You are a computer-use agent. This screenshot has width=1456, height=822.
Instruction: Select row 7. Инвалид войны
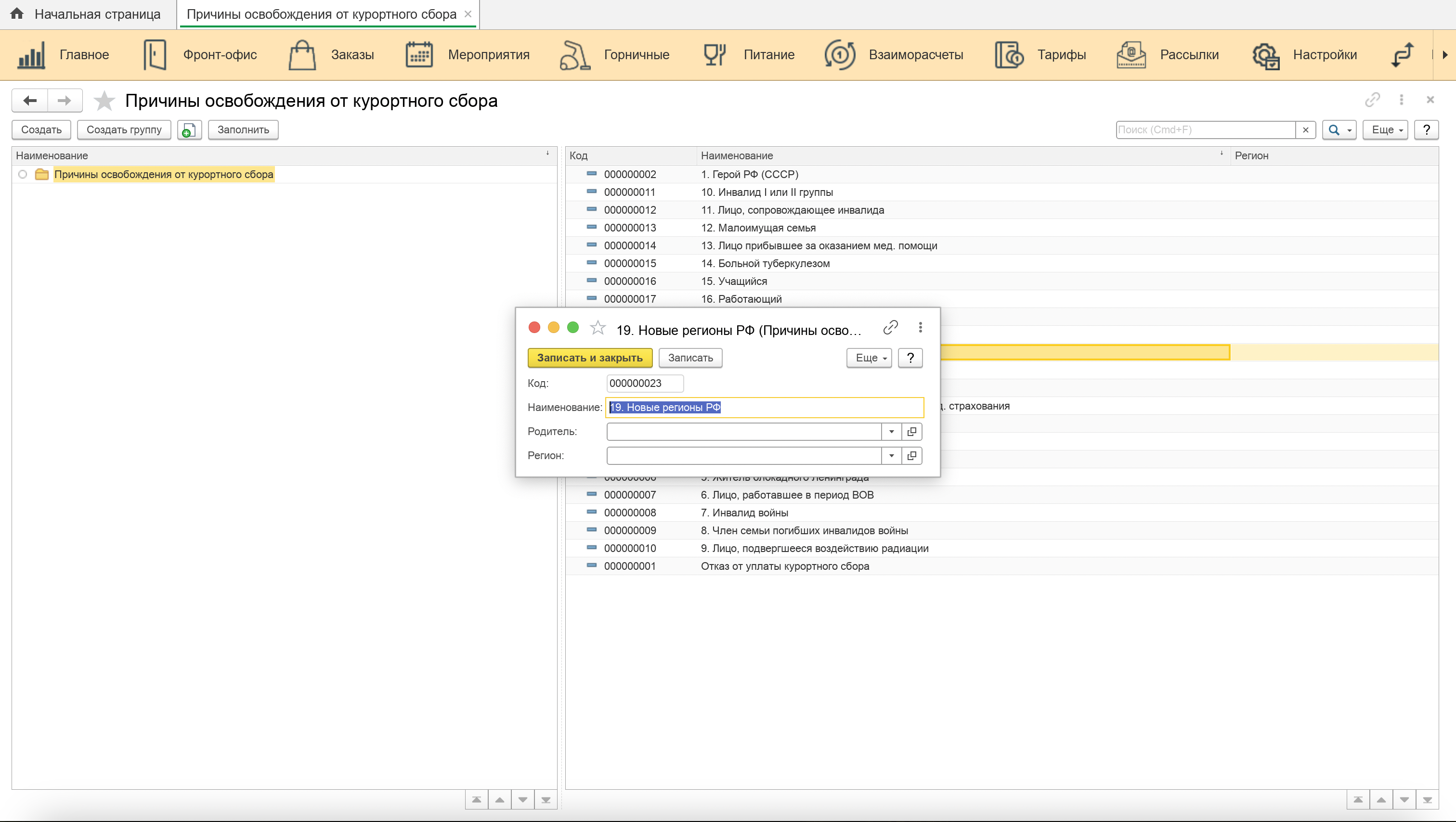click(x=1001, y=513)
